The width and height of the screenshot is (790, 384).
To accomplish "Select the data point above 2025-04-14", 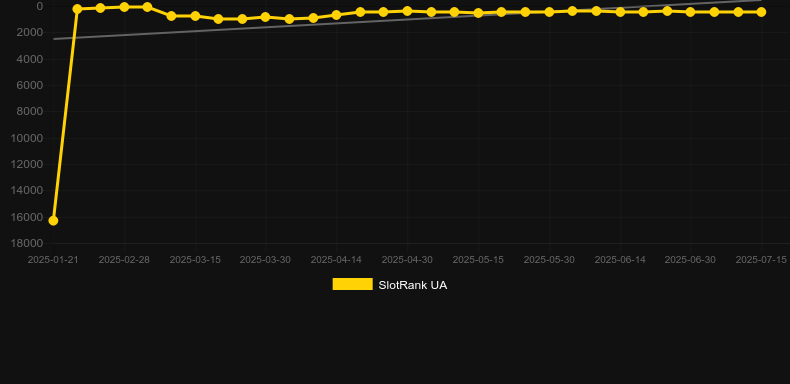I will [337, 15].
